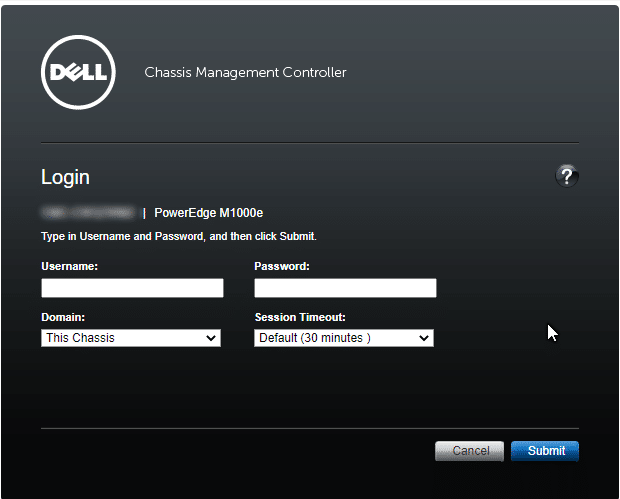Click the Login heading
The image size is (620, 499).
(x=65, y=177)
